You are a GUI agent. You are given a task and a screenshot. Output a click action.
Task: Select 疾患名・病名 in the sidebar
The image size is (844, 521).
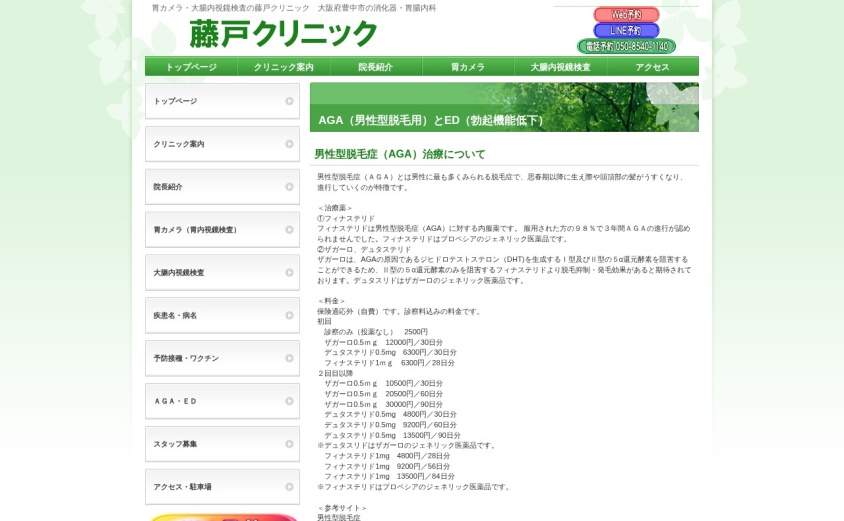[222, 315]
